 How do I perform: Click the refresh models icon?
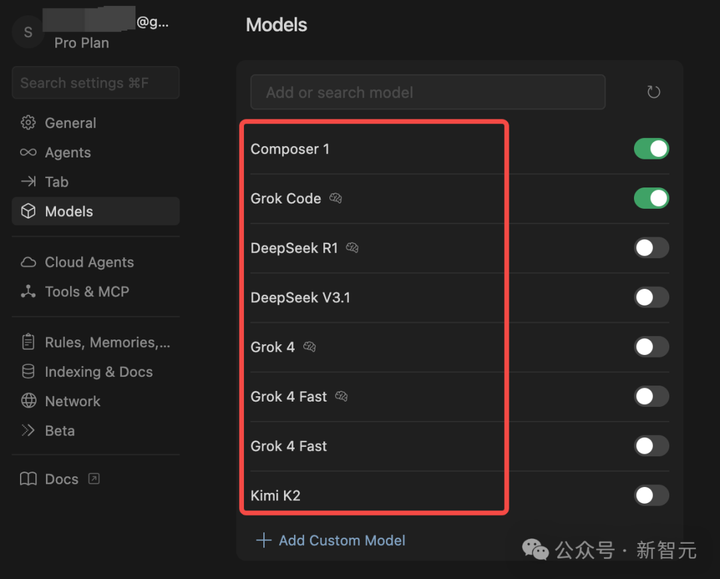coord(653,92)
